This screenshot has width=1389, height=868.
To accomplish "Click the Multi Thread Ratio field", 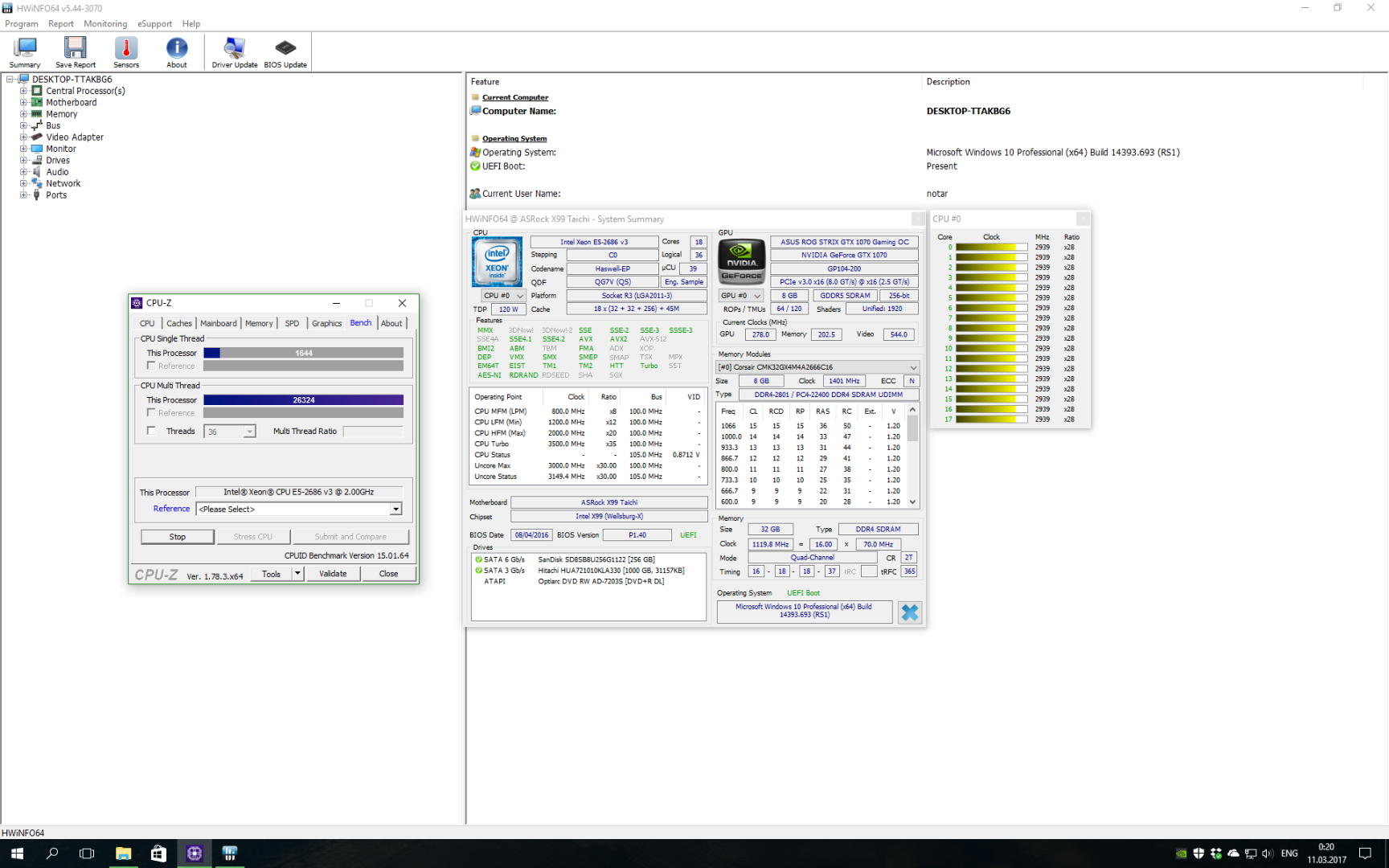I will [x=373, y=432].
